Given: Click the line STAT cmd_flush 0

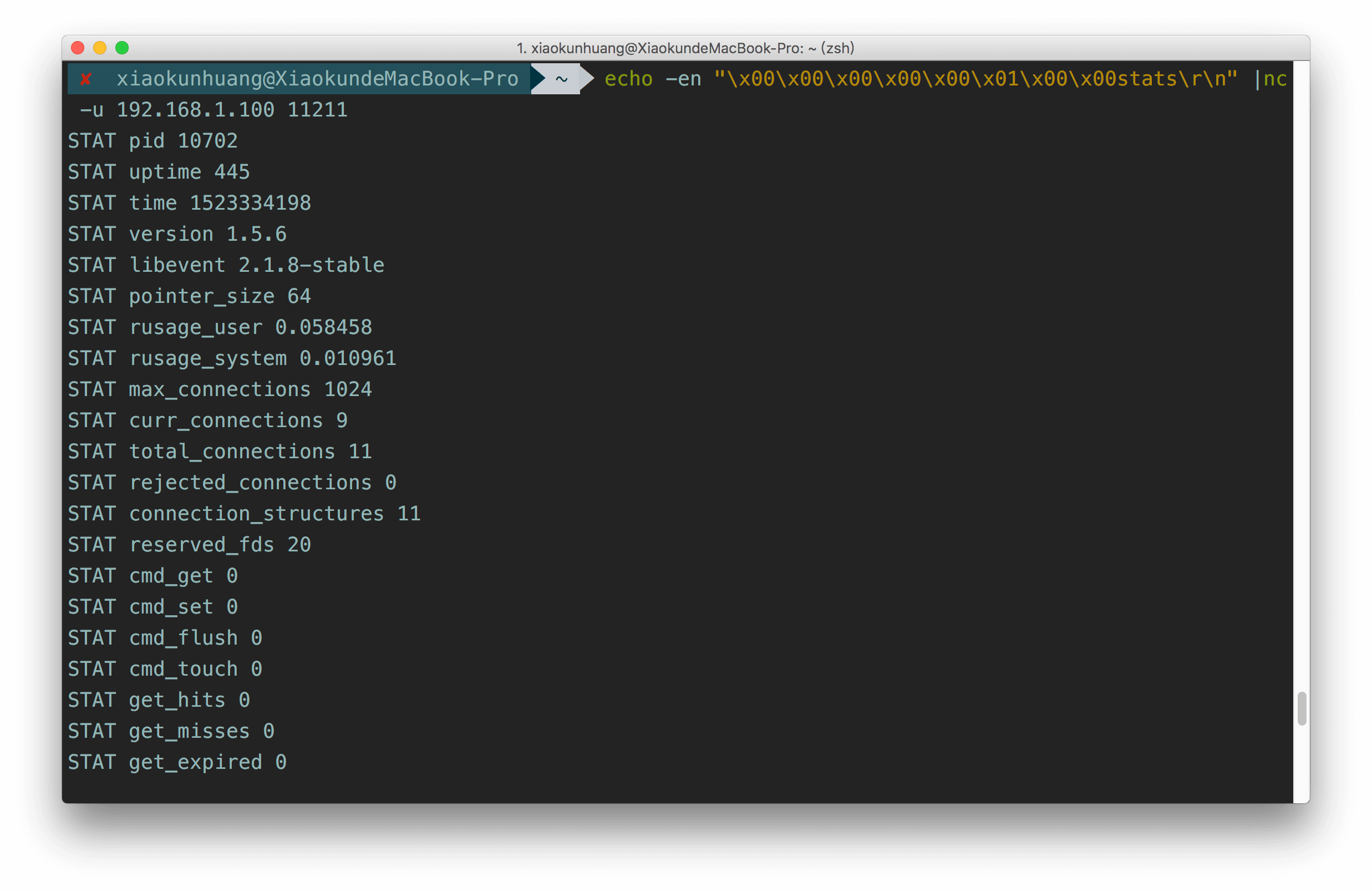Looking at the screenshot, I should click(165, 638).
